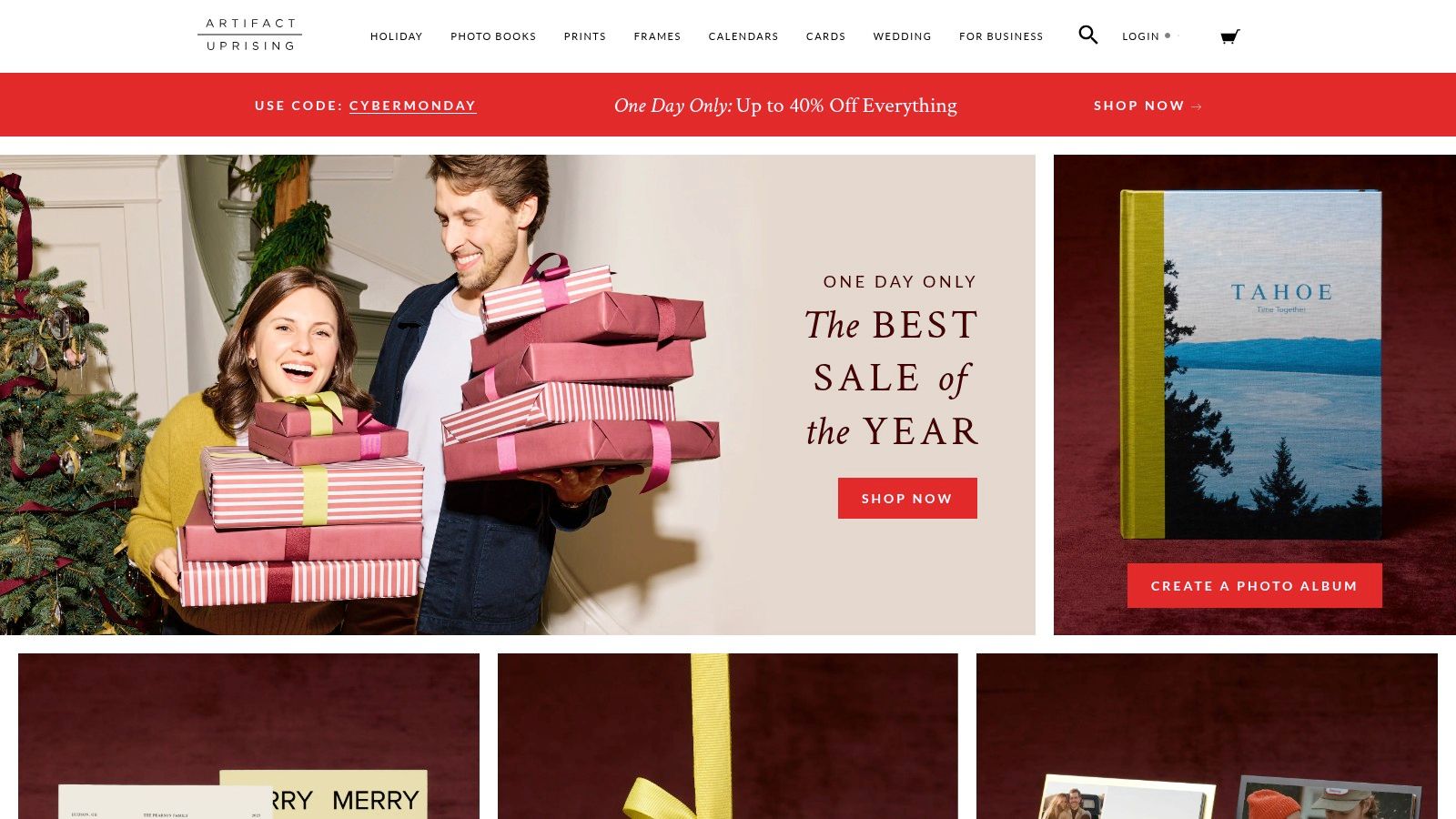Open the Tahoe photo book image

point(1251,364)
